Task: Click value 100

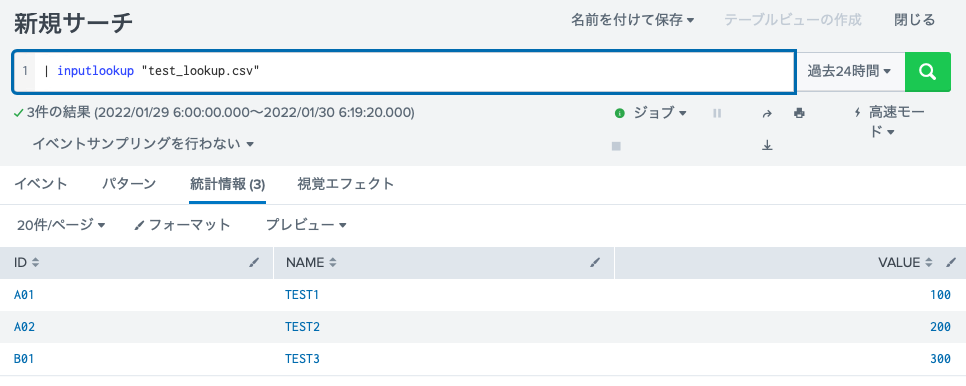Action: click(x=941, y=295)
